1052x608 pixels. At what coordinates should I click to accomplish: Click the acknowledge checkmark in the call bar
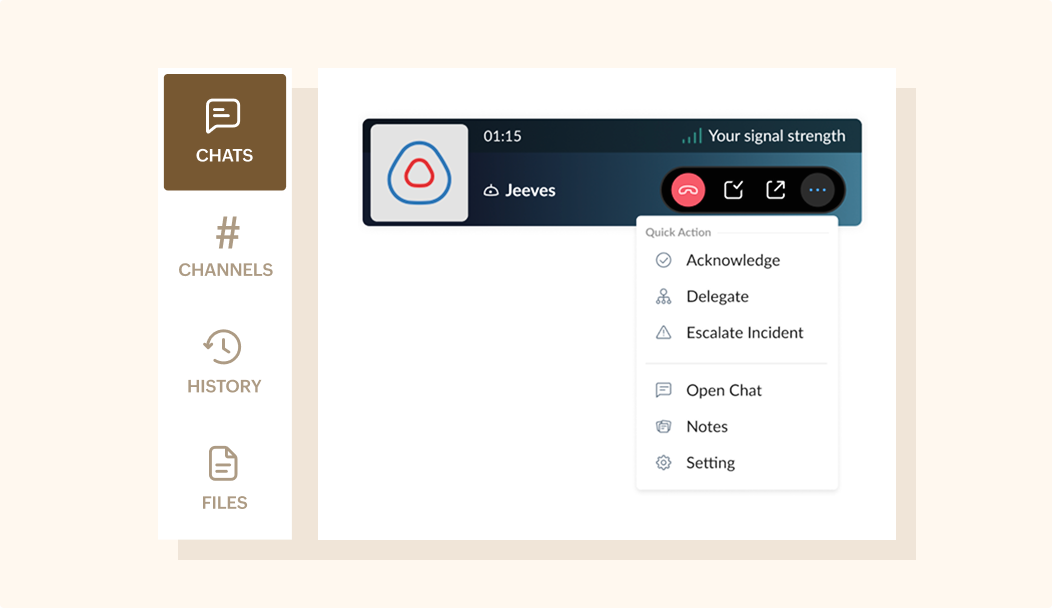click(x=732, y=189)
